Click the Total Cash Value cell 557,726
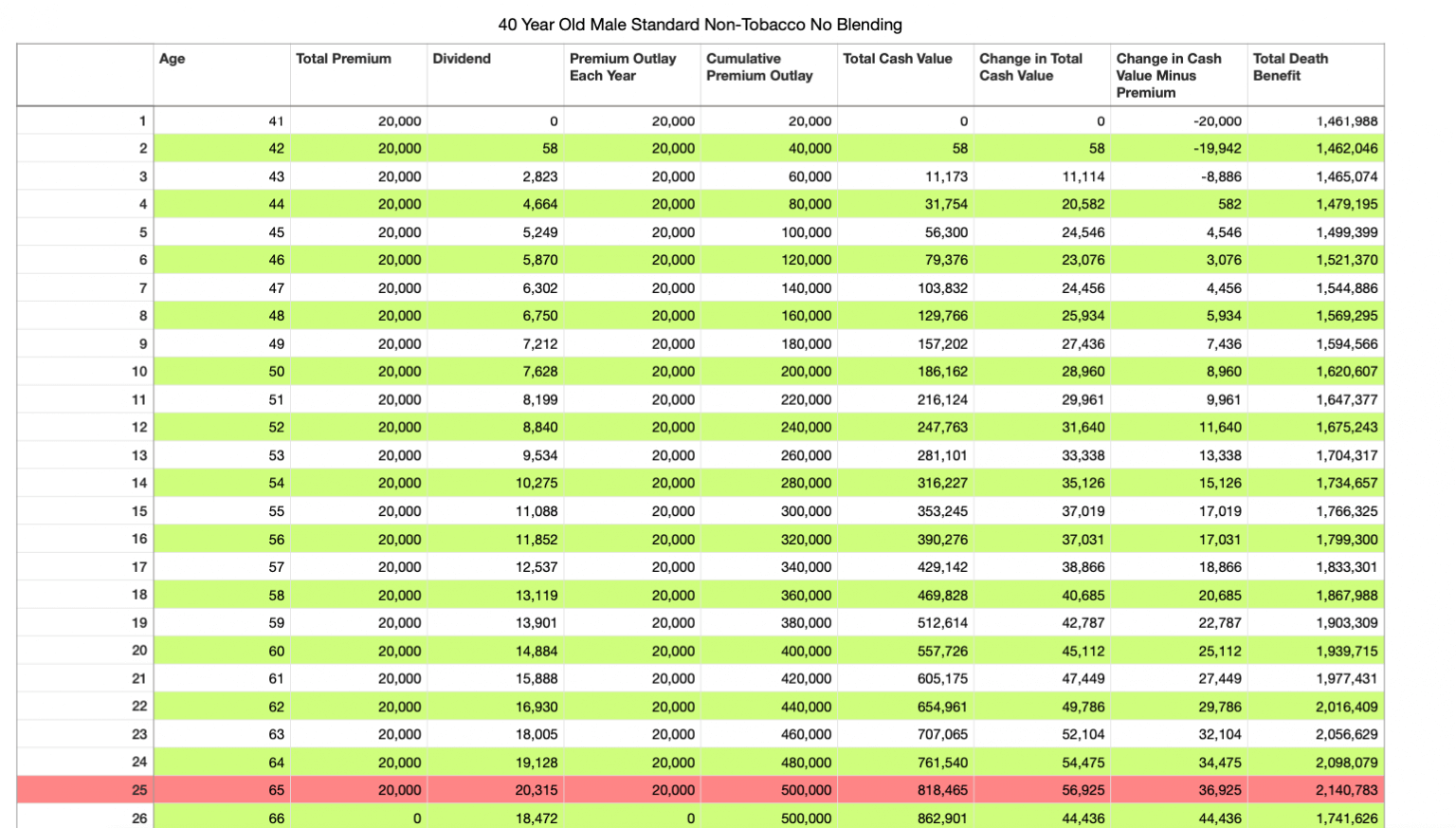 pos(941,652)
